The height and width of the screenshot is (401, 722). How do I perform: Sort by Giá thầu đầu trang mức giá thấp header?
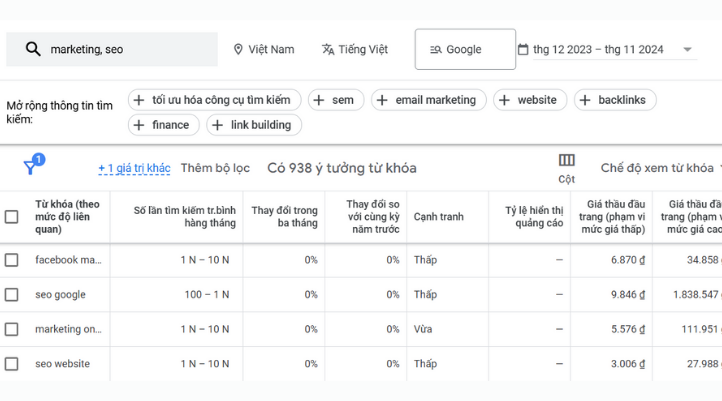pyautogui.click(x=612, y=216)
